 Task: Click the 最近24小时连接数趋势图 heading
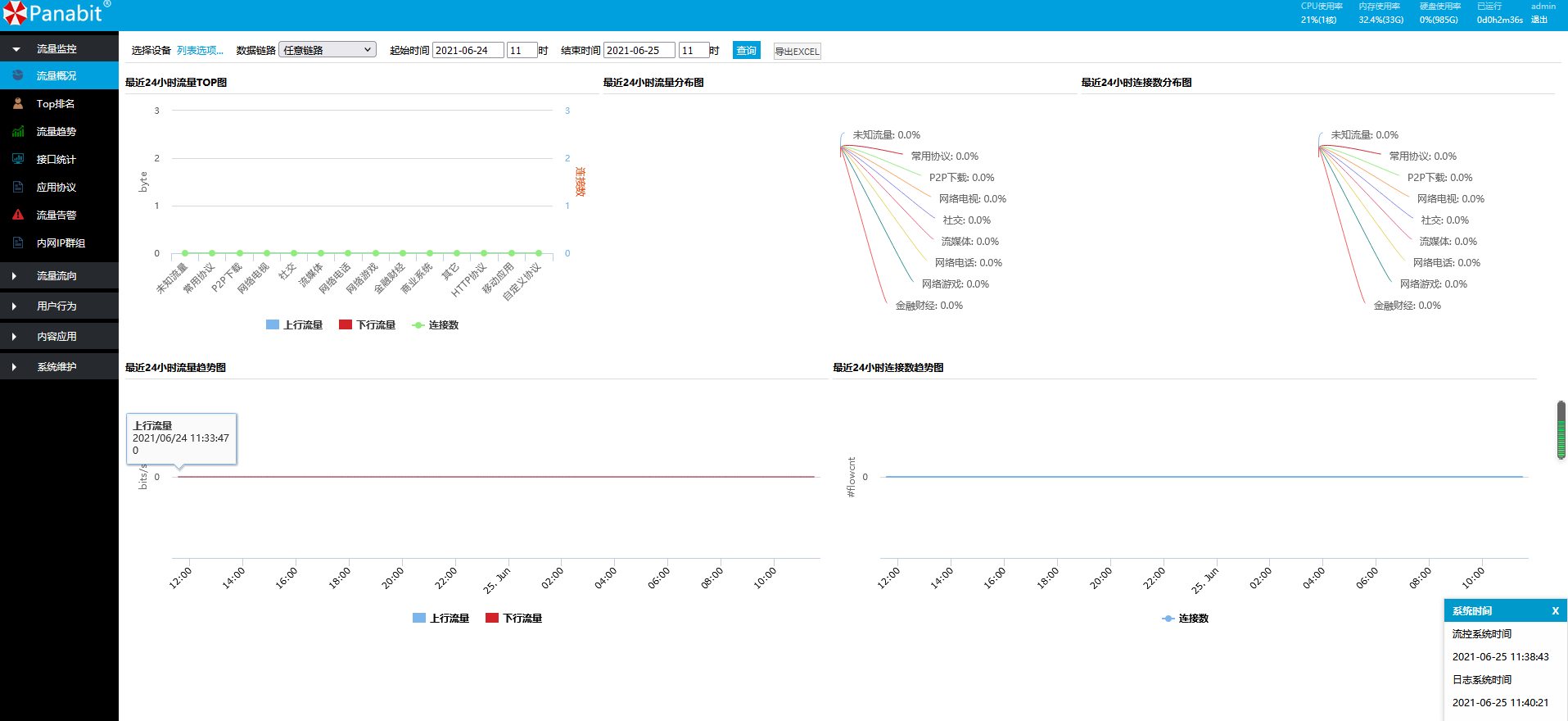point(888,368)
